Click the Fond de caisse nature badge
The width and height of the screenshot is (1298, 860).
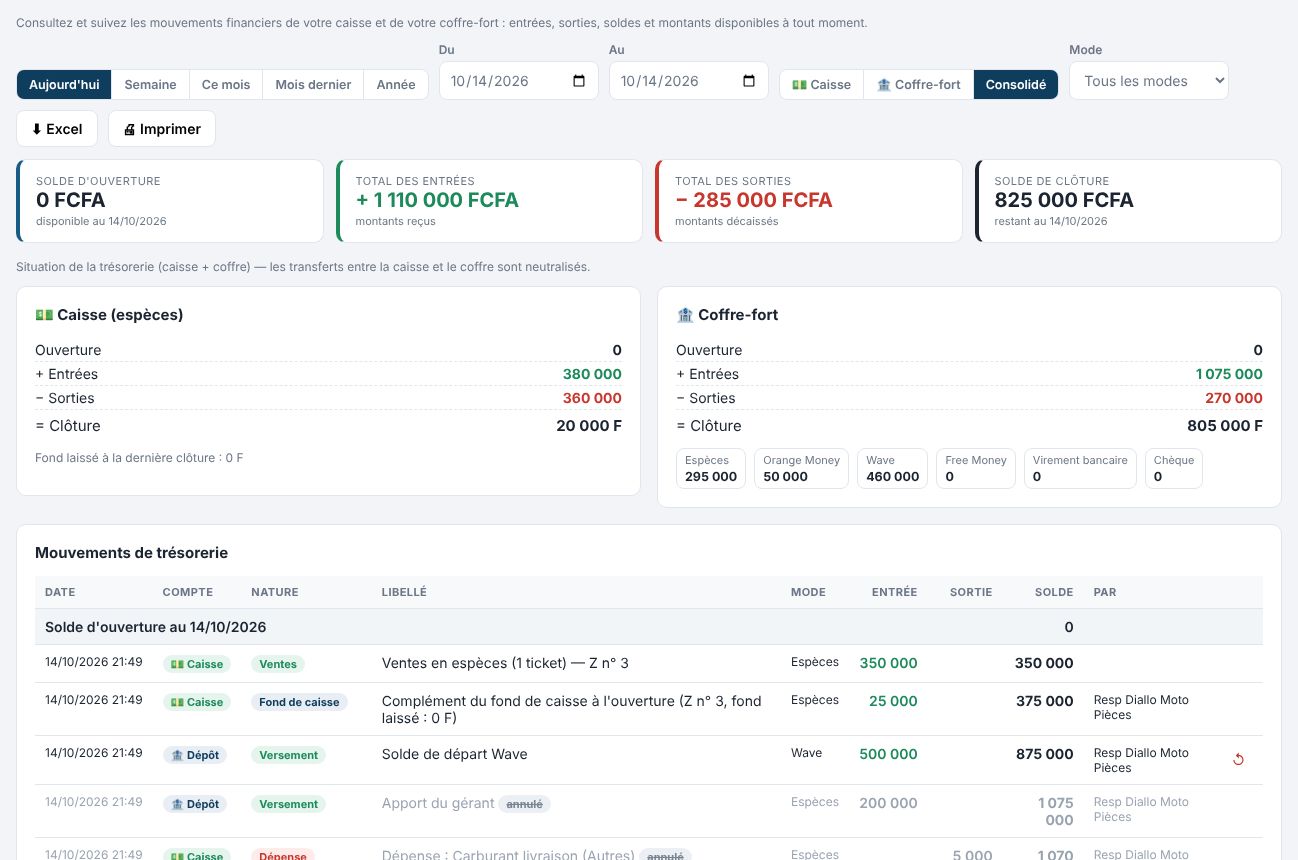coord(299,702)
